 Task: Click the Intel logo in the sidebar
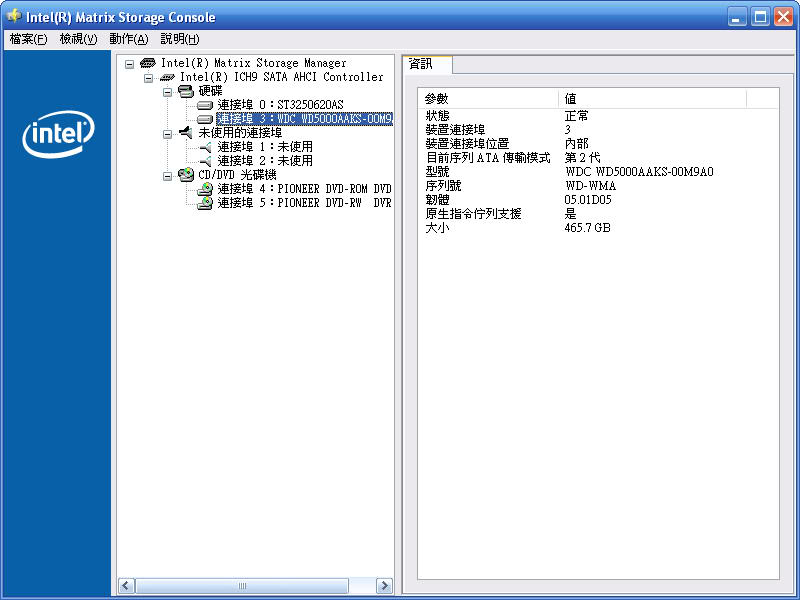click(x=58, y=134)
